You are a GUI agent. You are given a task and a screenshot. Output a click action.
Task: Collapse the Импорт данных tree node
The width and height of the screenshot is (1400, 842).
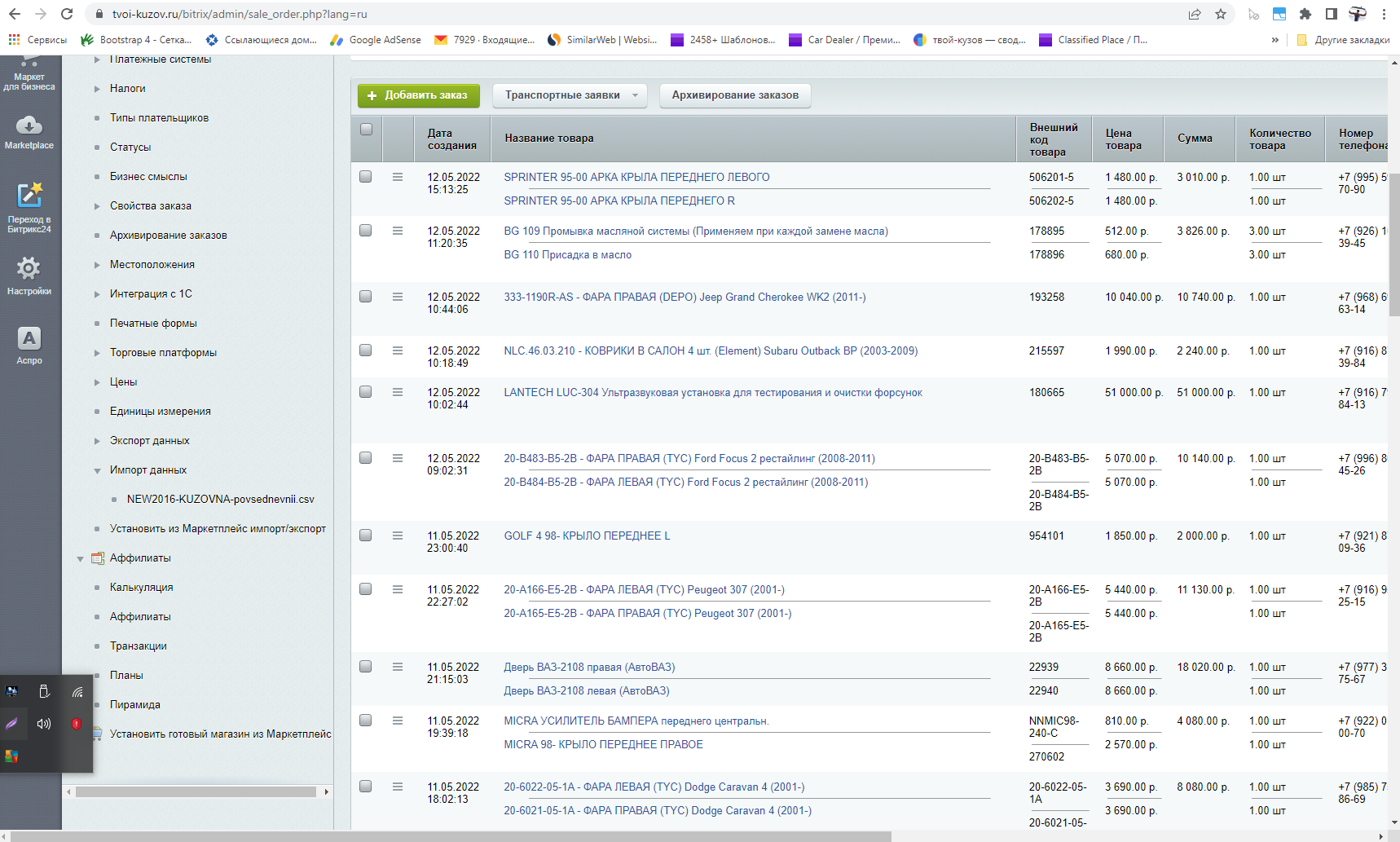pos(97,470)
